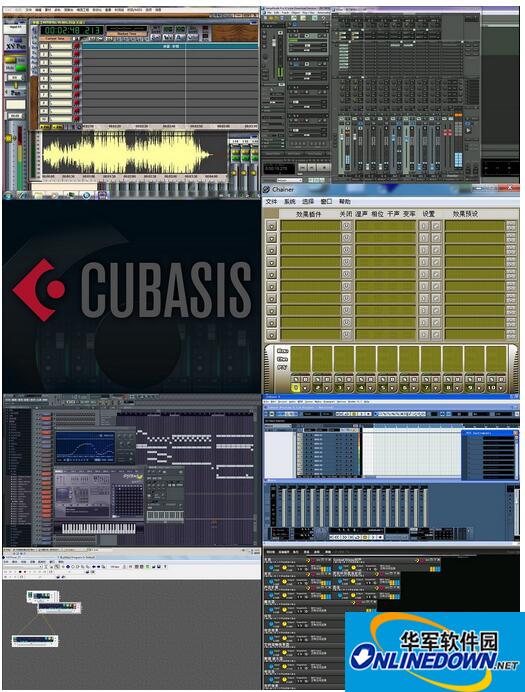
Task: Arm record on track 10 in the multitrack recorder
Action: point(77,119)
